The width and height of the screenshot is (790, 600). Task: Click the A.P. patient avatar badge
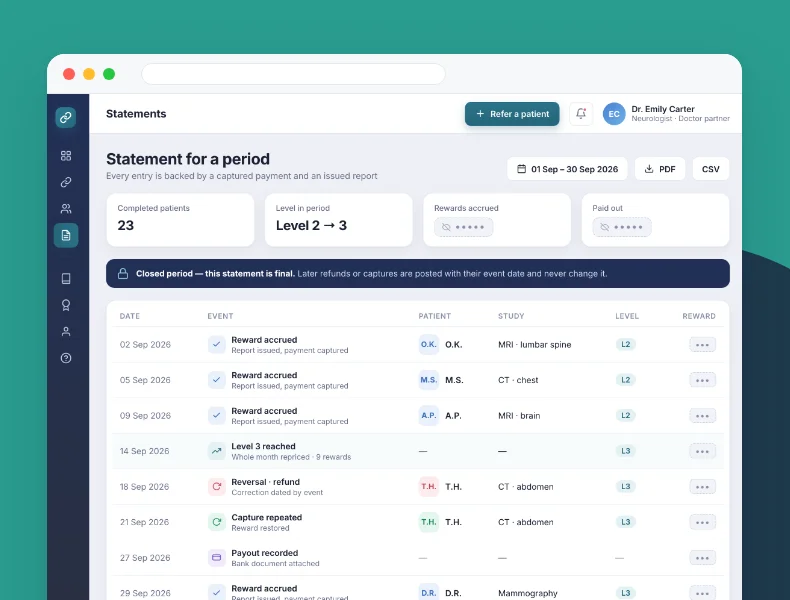pos(429,416)
